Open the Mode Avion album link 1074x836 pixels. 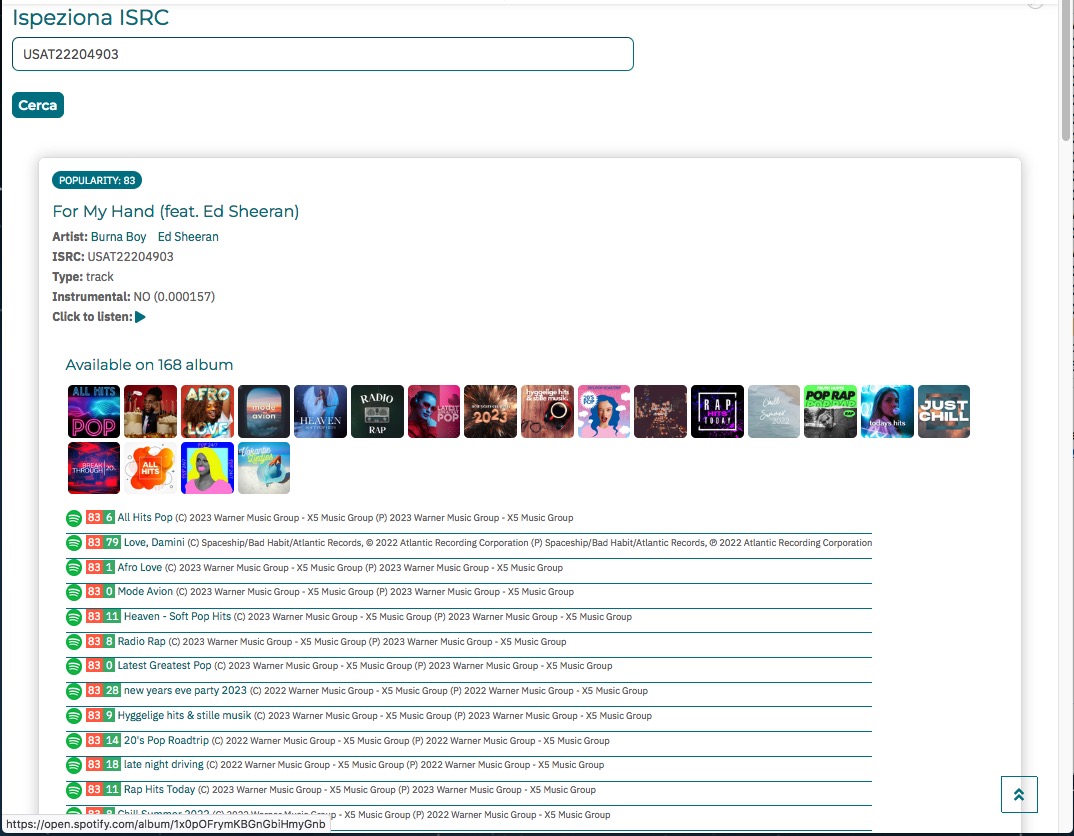tap(145, 592)
